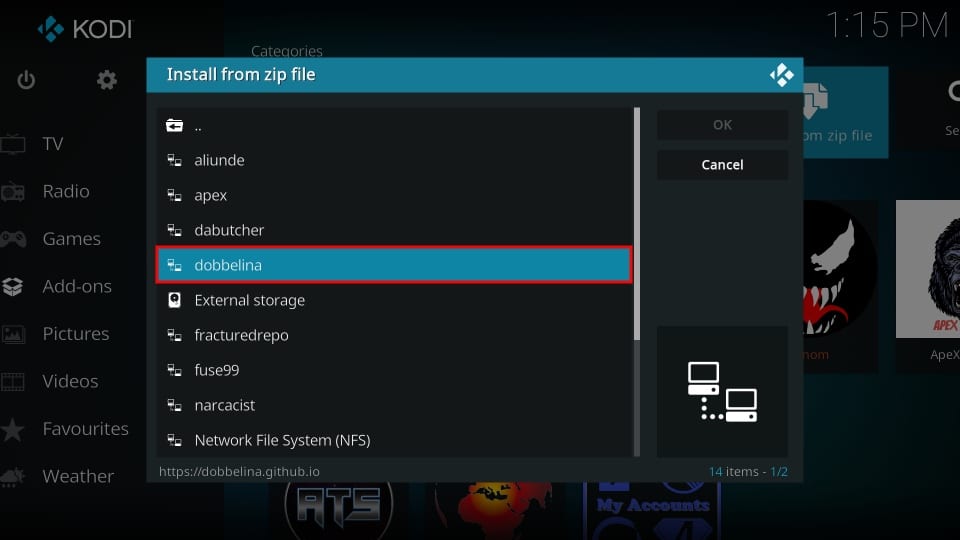Click the Kodi logo in top-left

tap(84, 29)
